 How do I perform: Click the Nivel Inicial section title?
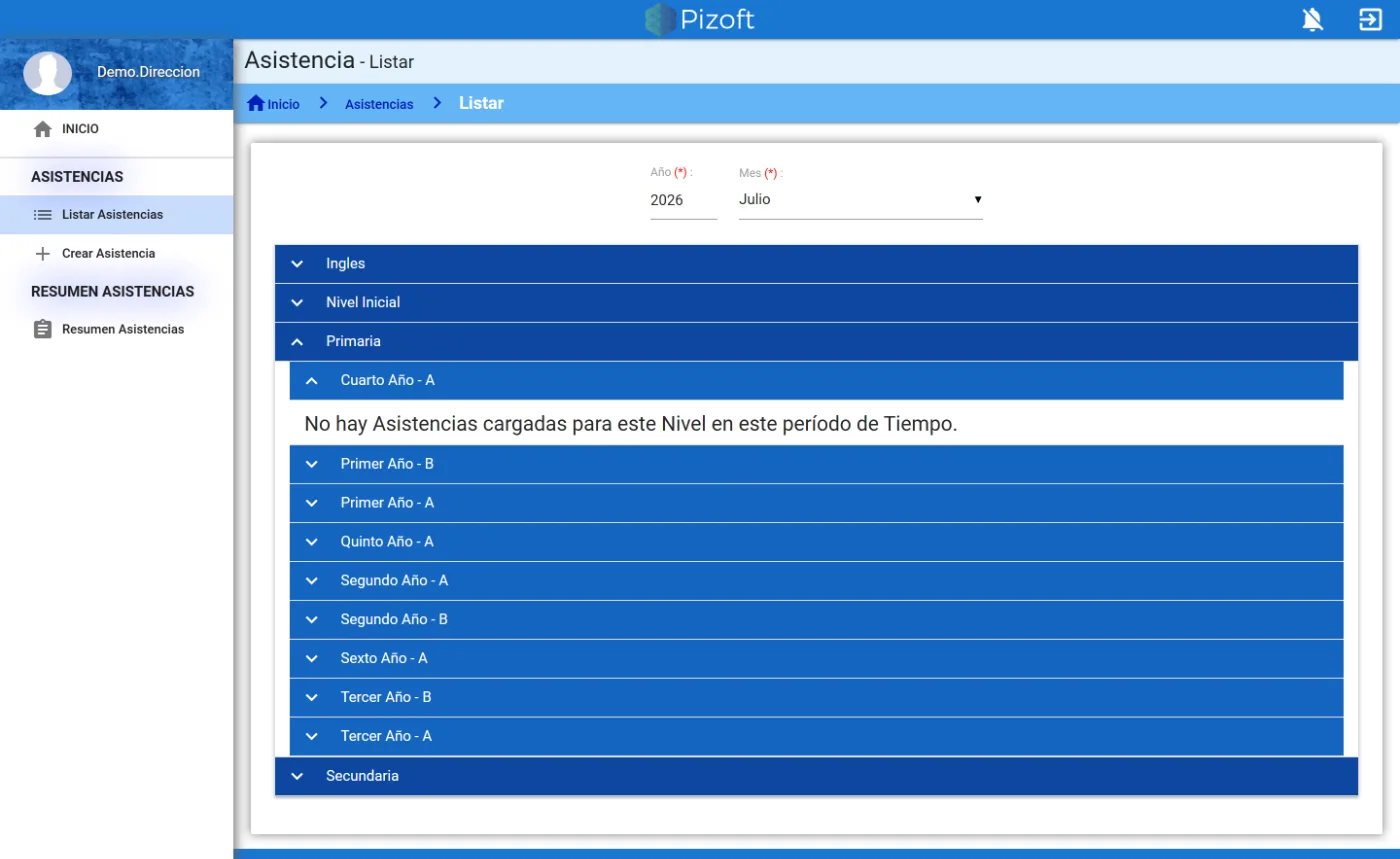tap(363, 302)
